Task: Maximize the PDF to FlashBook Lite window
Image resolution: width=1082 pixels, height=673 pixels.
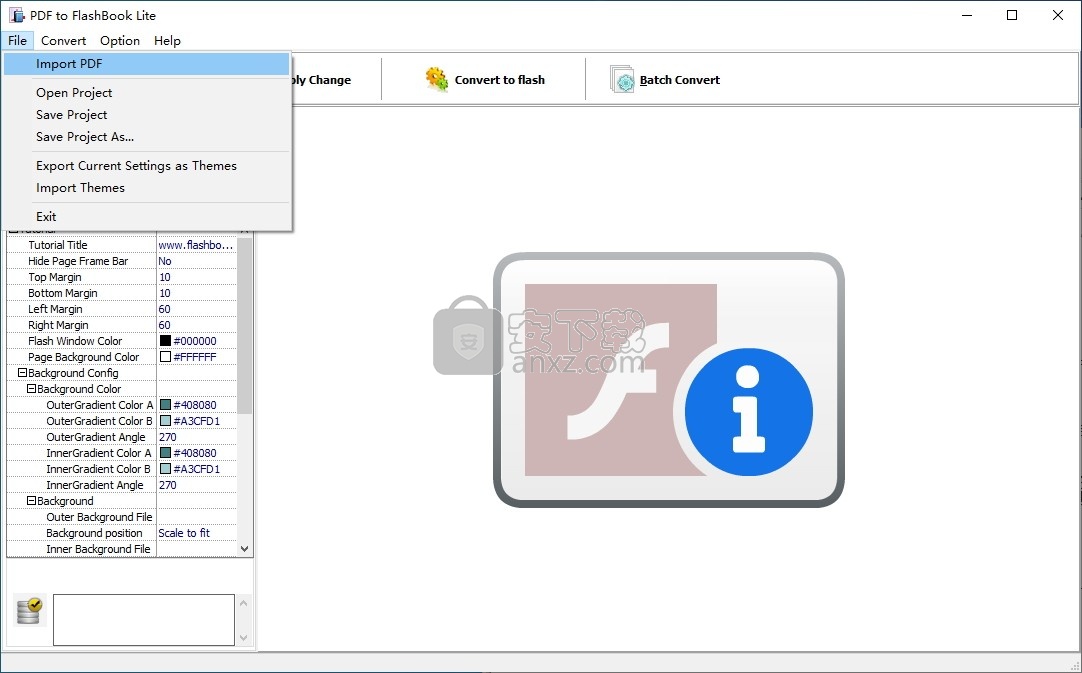Action: point(1012,15)
